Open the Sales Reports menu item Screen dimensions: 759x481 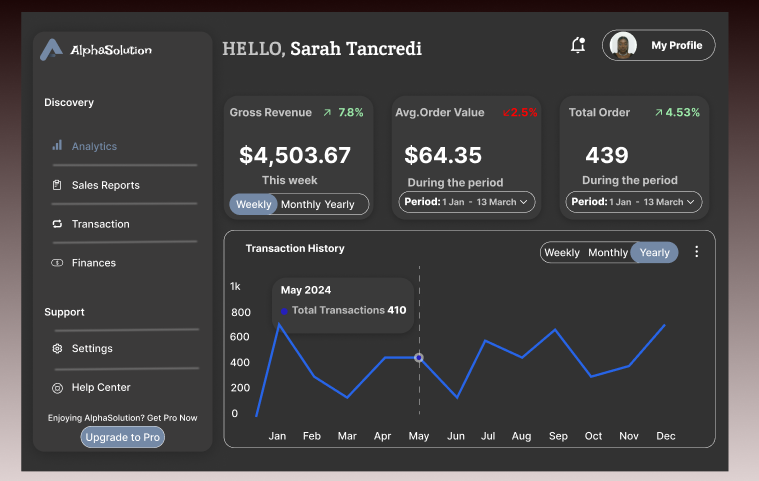point(105,185)
